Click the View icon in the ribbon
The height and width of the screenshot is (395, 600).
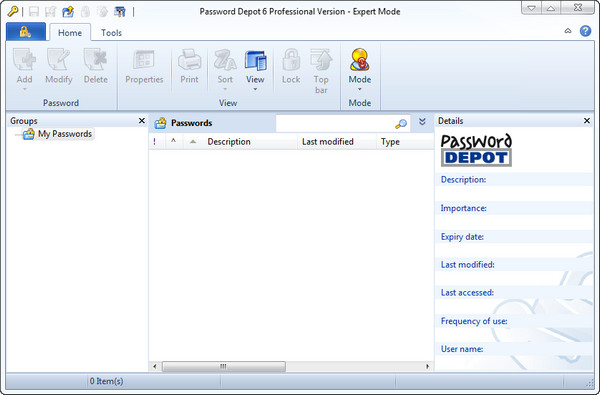click(255, 60)
